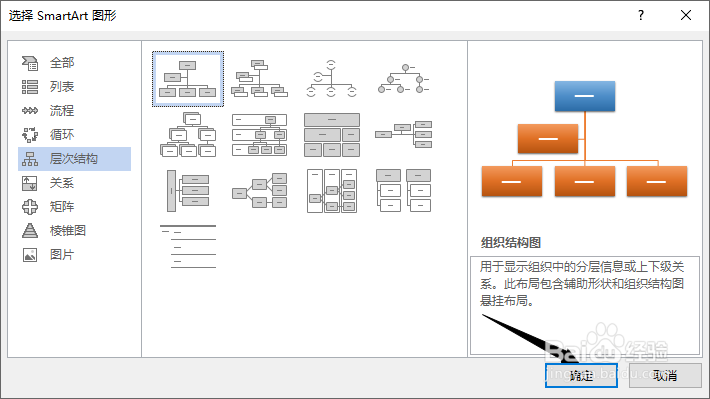Select the labeled hierarchy layout

(259, 135)
